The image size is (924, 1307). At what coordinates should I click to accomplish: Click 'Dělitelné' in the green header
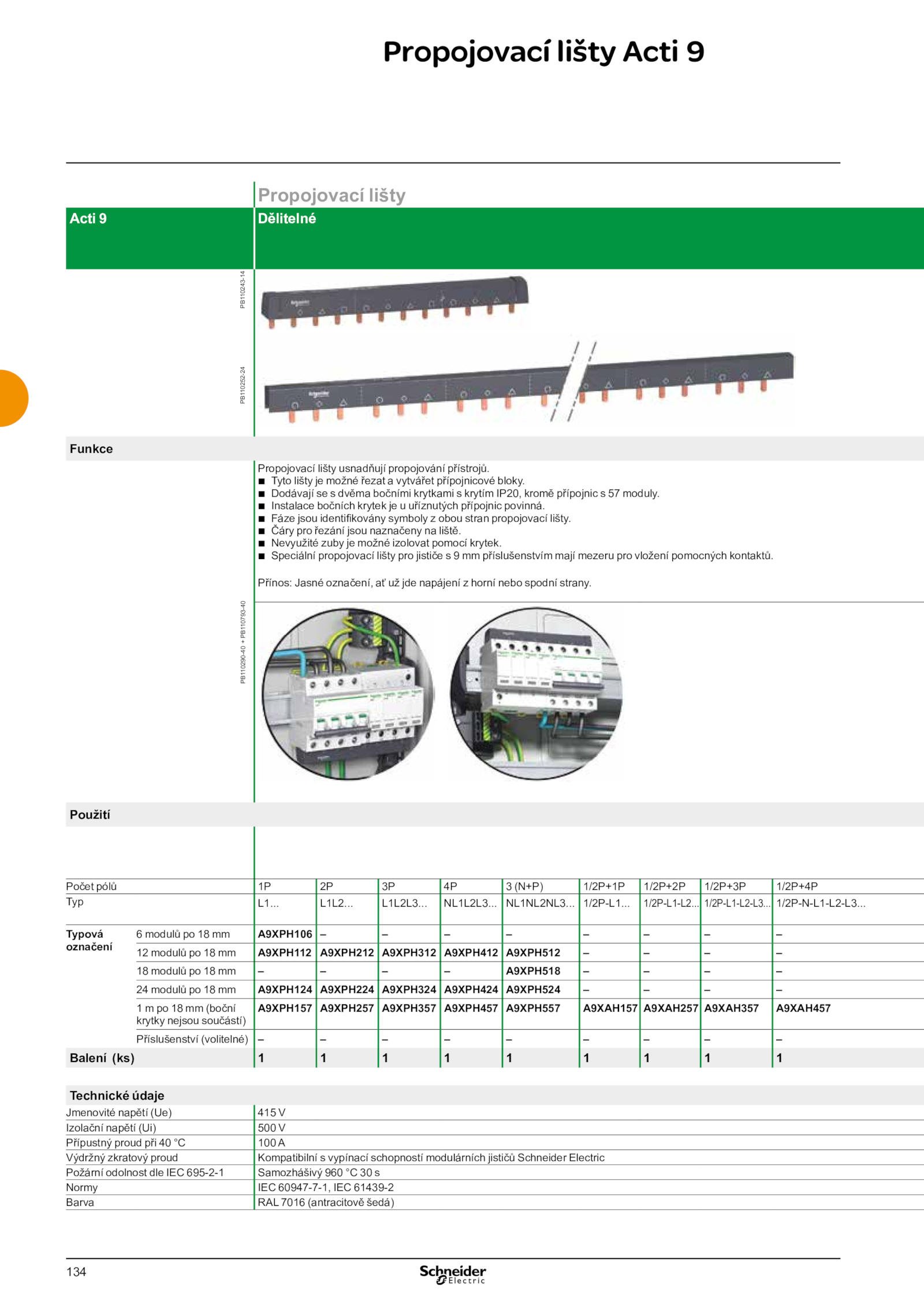(287, 218)
